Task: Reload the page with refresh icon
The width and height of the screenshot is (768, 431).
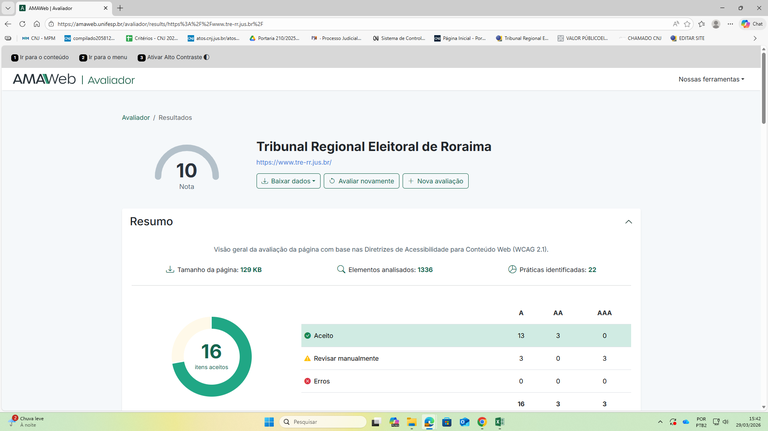Action: [x=22, y=23]
